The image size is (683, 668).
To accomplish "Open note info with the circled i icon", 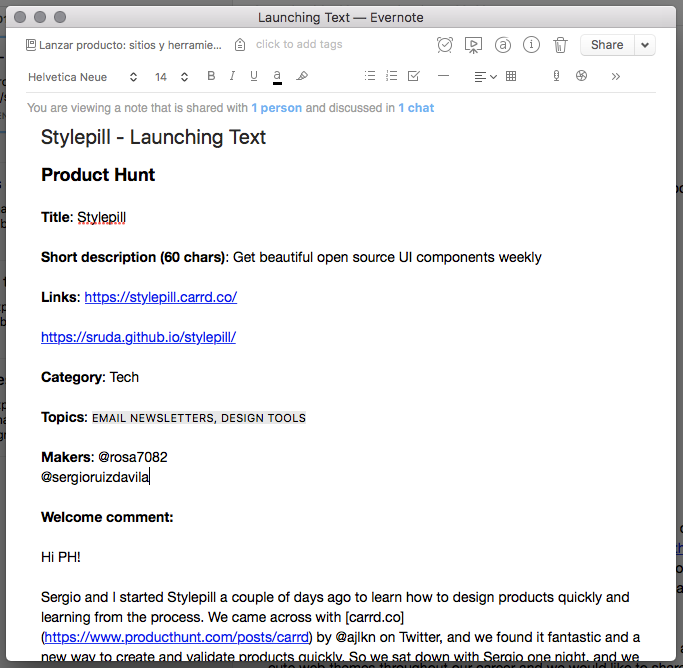I will coord(531,44).
